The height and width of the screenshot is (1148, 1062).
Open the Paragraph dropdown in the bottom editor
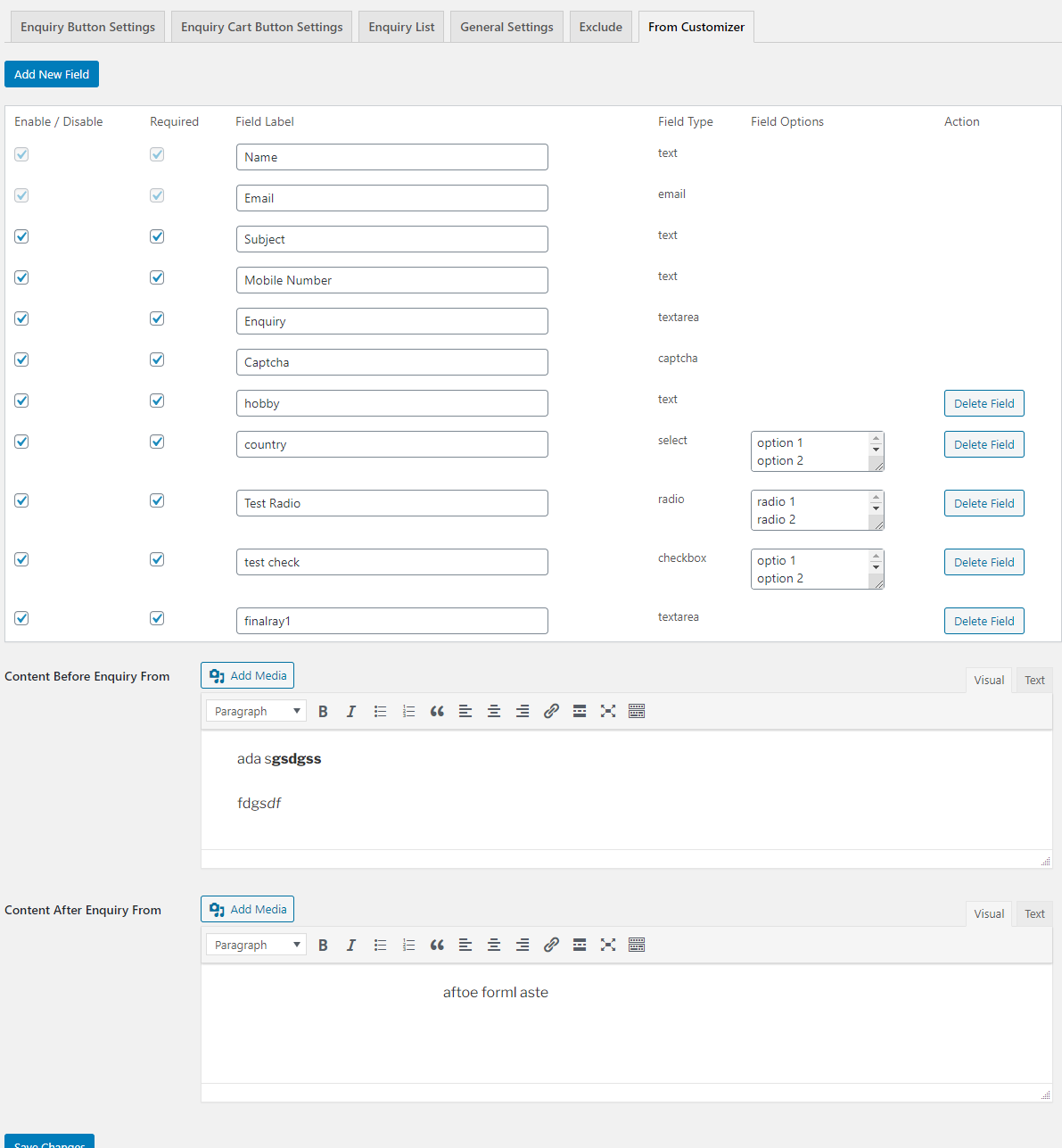[256, 945]
